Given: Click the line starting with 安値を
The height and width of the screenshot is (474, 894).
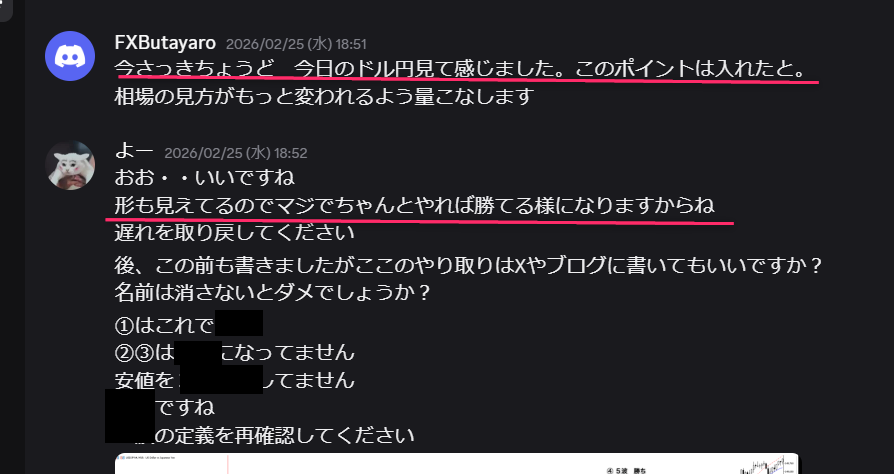Looking at the screenshot, I should point(234,380).
